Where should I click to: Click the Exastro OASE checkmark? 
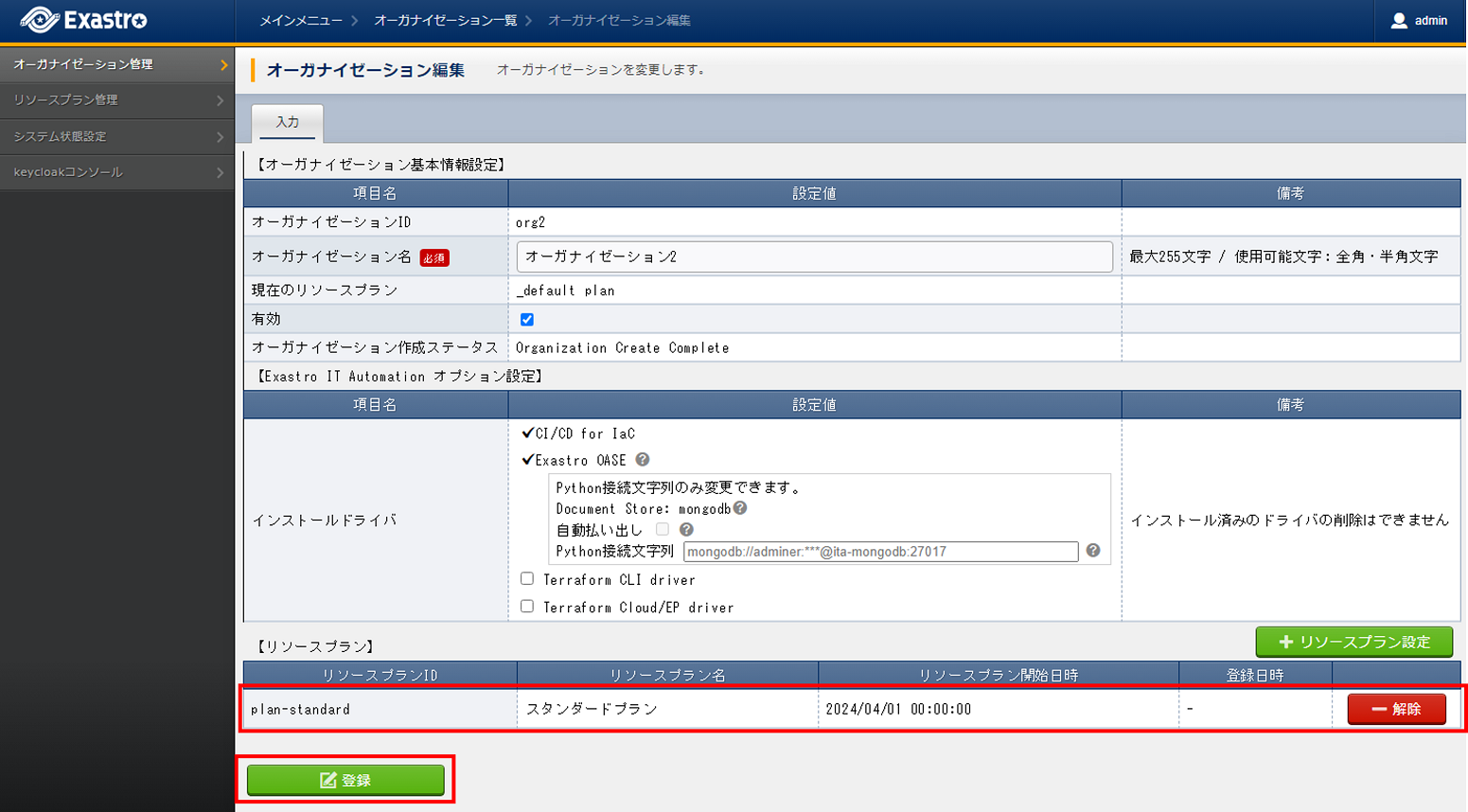528,460
